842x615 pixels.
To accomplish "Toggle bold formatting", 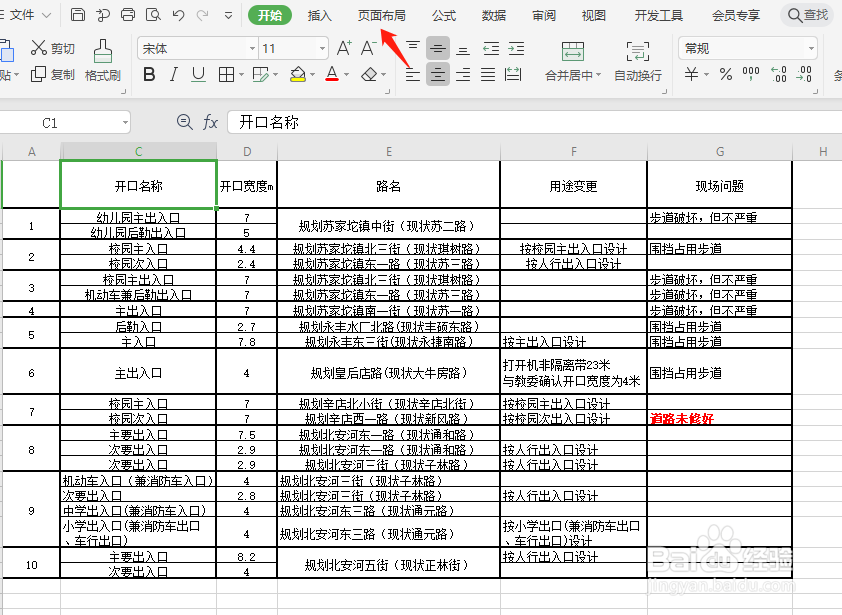I will point(148,75).
